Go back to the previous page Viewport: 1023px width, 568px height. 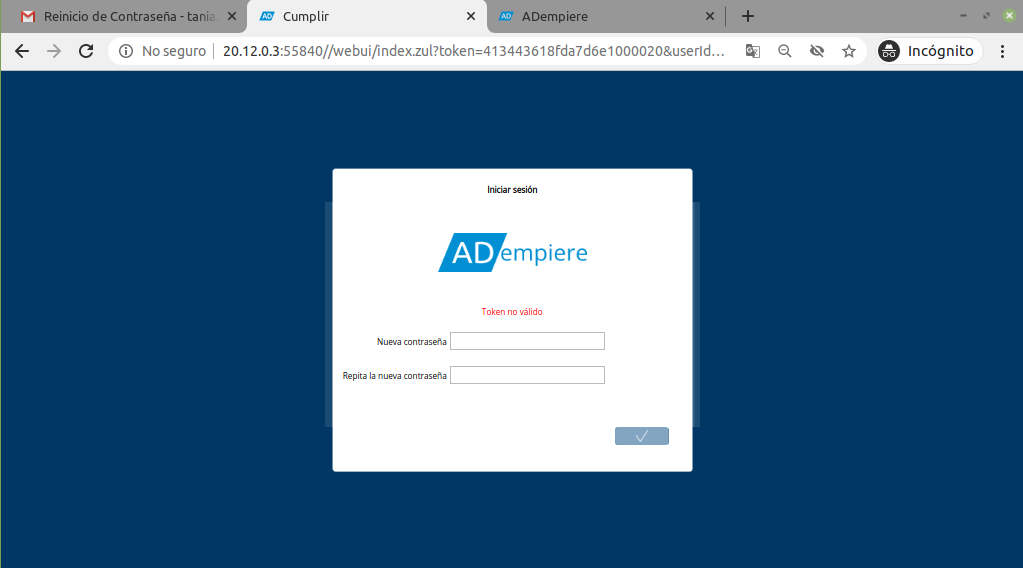pyautogui.click(x=22, y=51)
